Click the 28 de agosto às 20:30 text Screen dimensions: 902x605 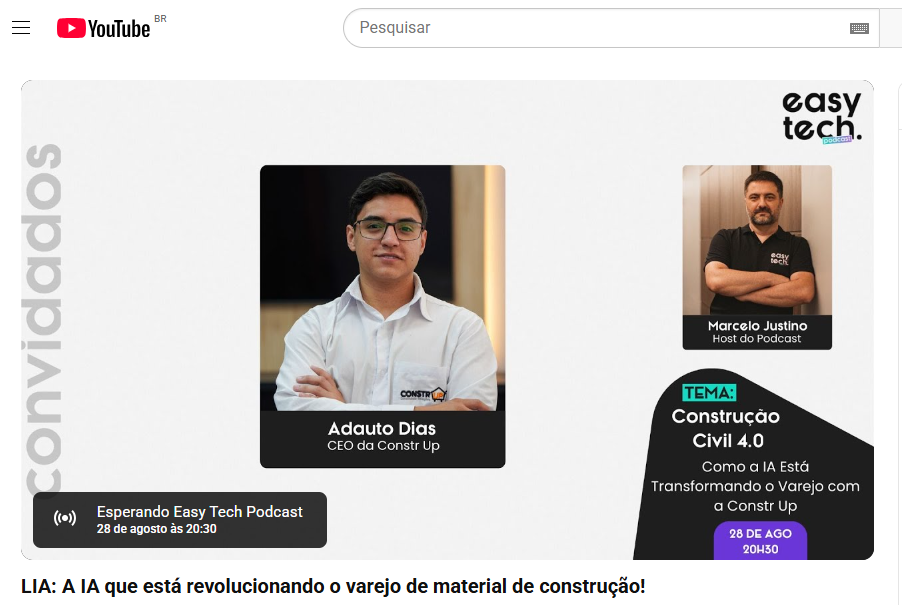tap(156, 529)
